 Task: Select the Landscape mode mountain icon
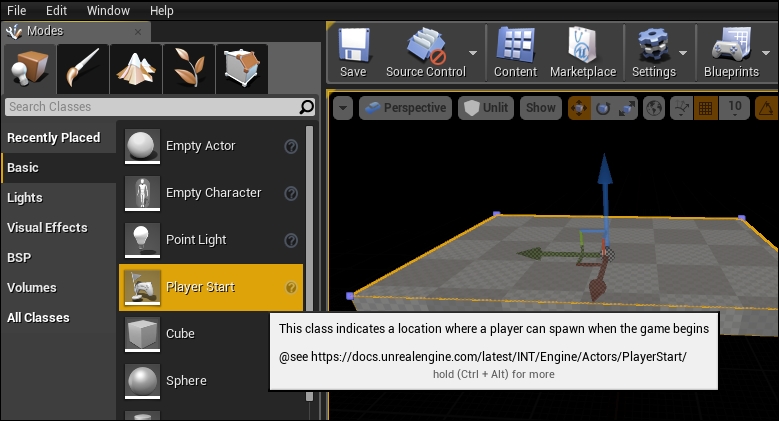click(x=136, y=69)
